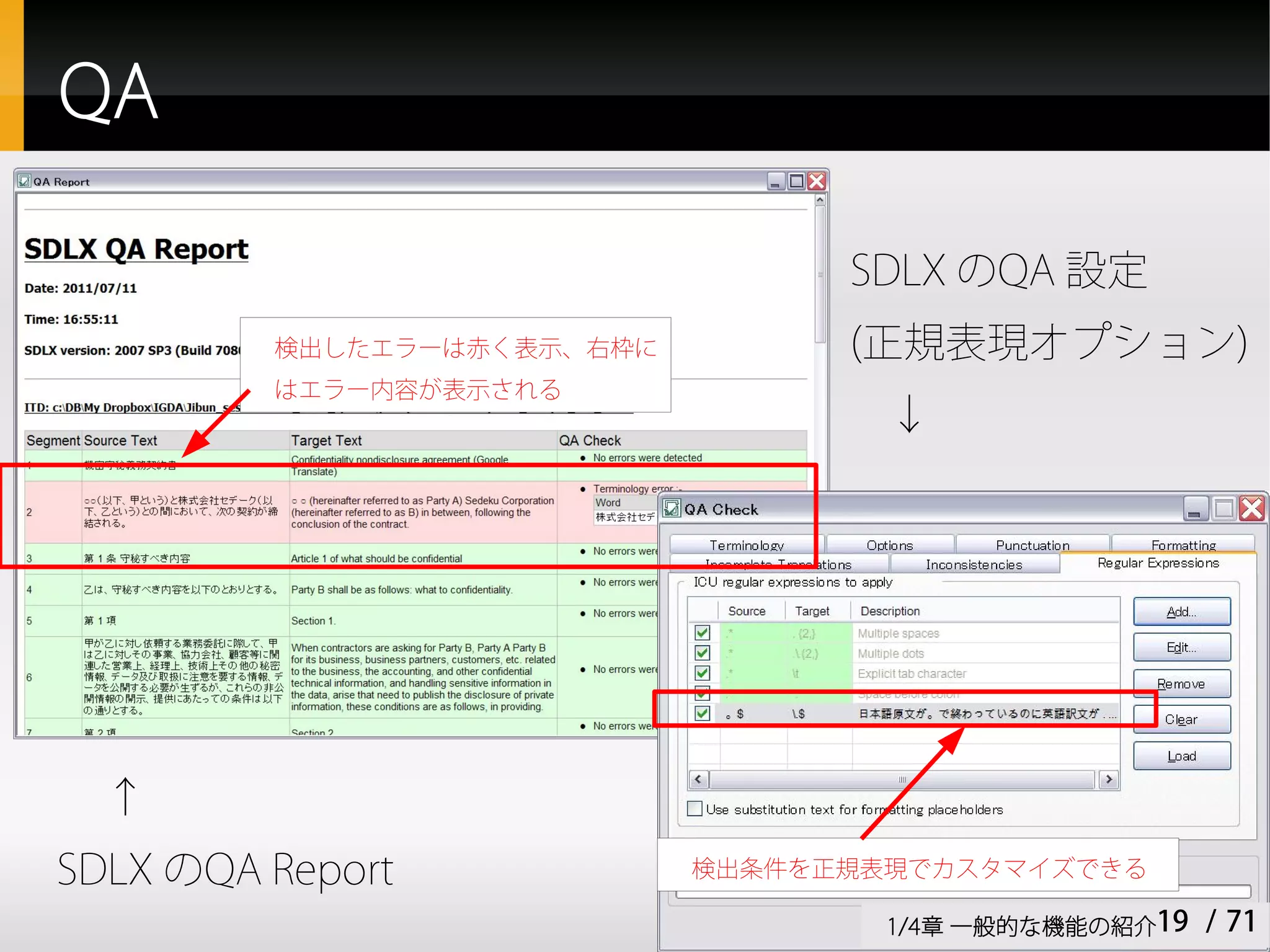The height and width of the screenshot is (952, 1270).
Task: Uncheck the Explicit tab character expression
Action: pos(703,673)
